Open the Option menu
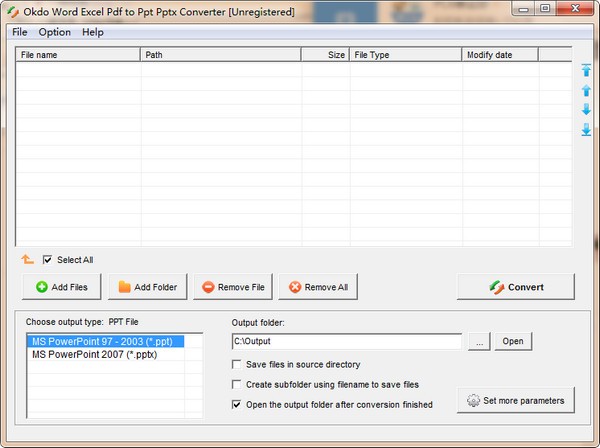The width and height of the screenshot is (600, 448). coord(55,32)
